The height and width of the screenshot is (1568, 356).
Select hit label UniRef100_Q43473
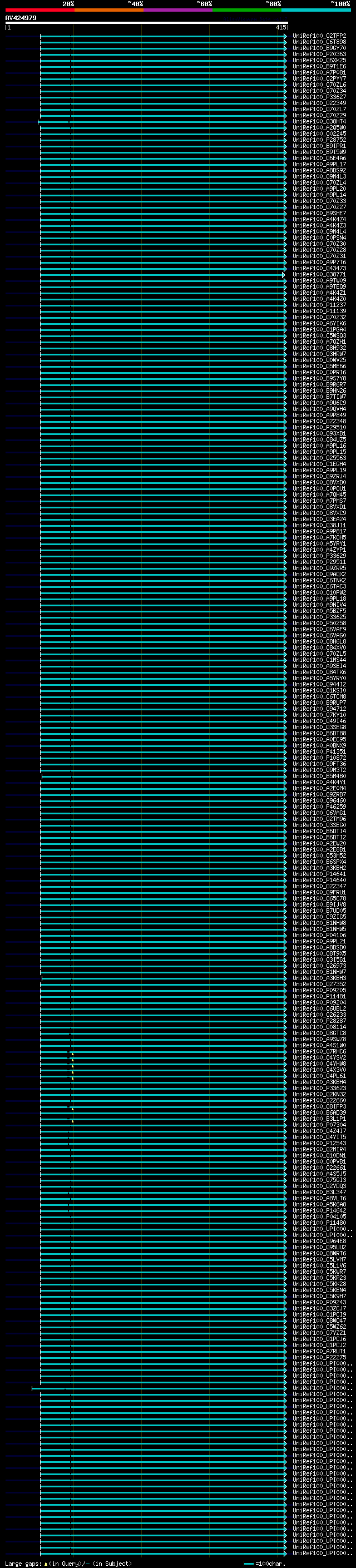319,269
